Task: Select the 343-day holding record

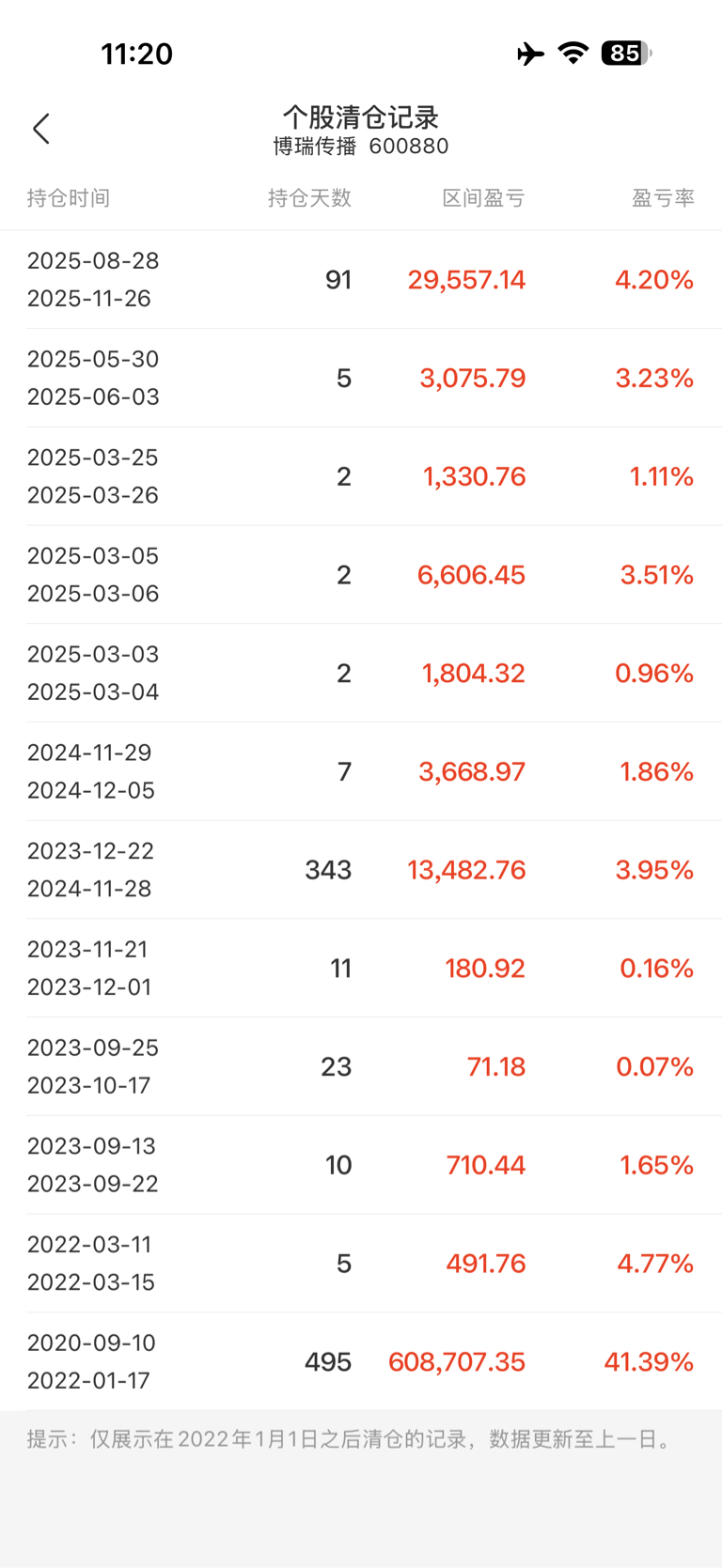Action: pos(361,870)
